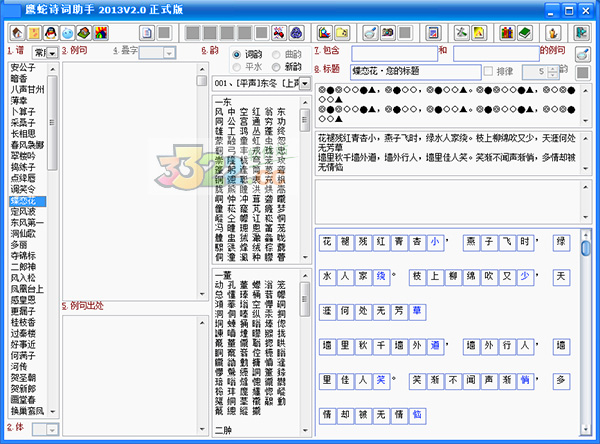The width and height of the screenshot is (600, 444).
Task: Open the colorful bookshelf icon
Action: point(507,33)
